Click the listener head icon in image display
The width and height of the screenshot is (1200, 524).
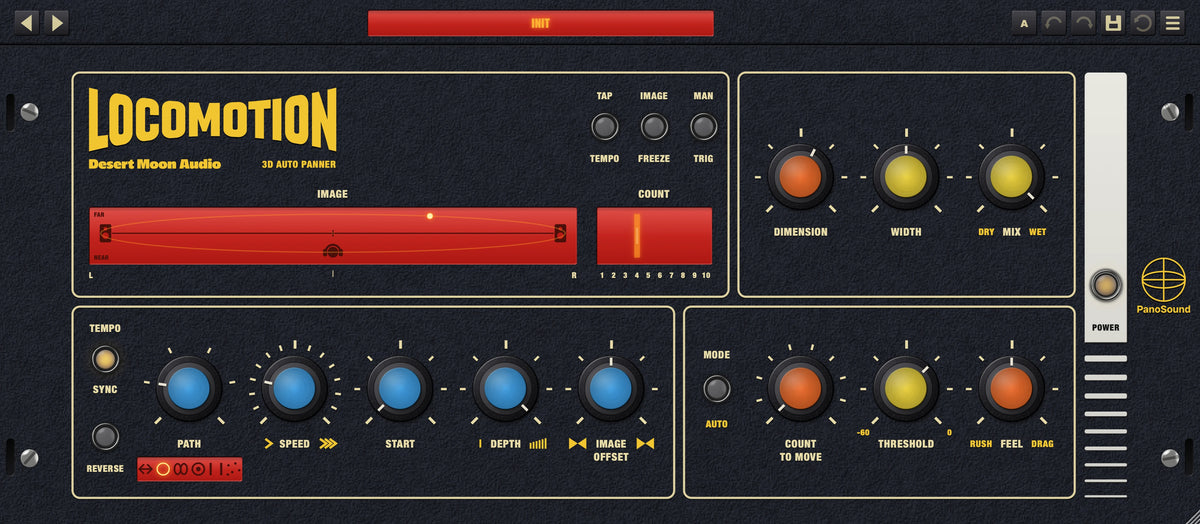click(333, 250)
